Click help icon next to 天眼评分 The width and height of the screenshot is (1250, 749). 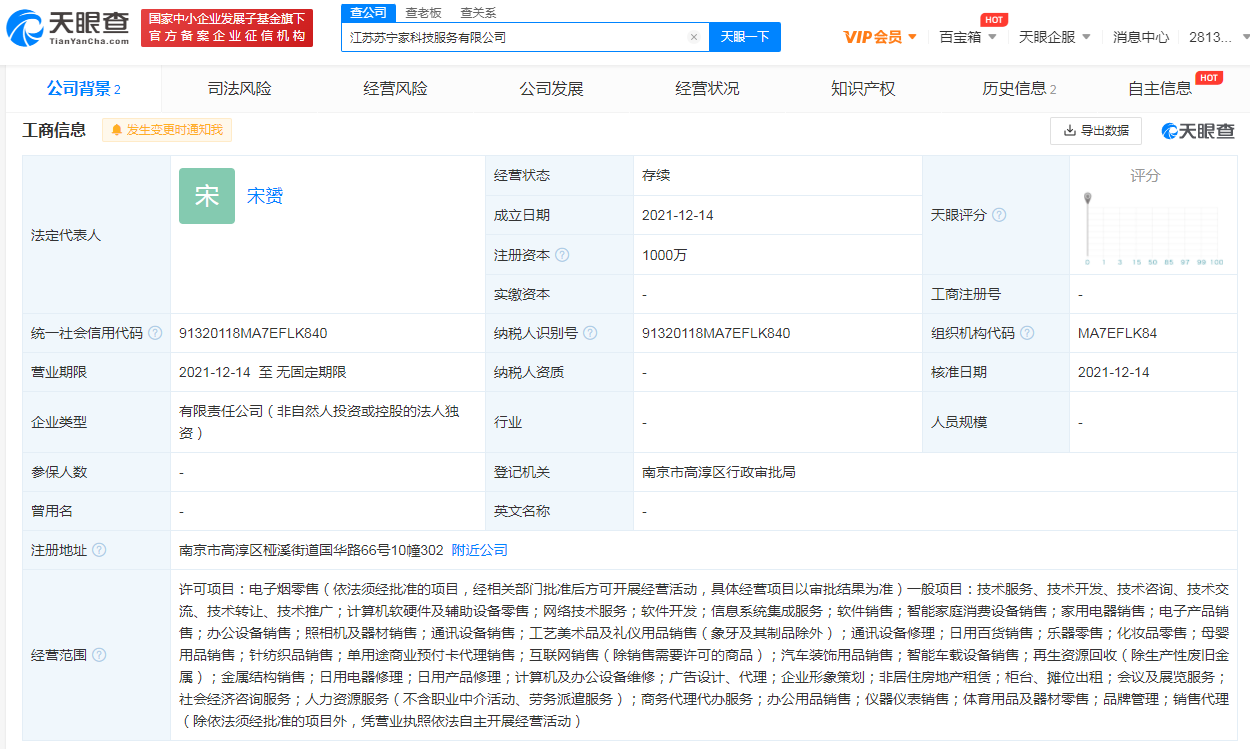click(999, 215)
